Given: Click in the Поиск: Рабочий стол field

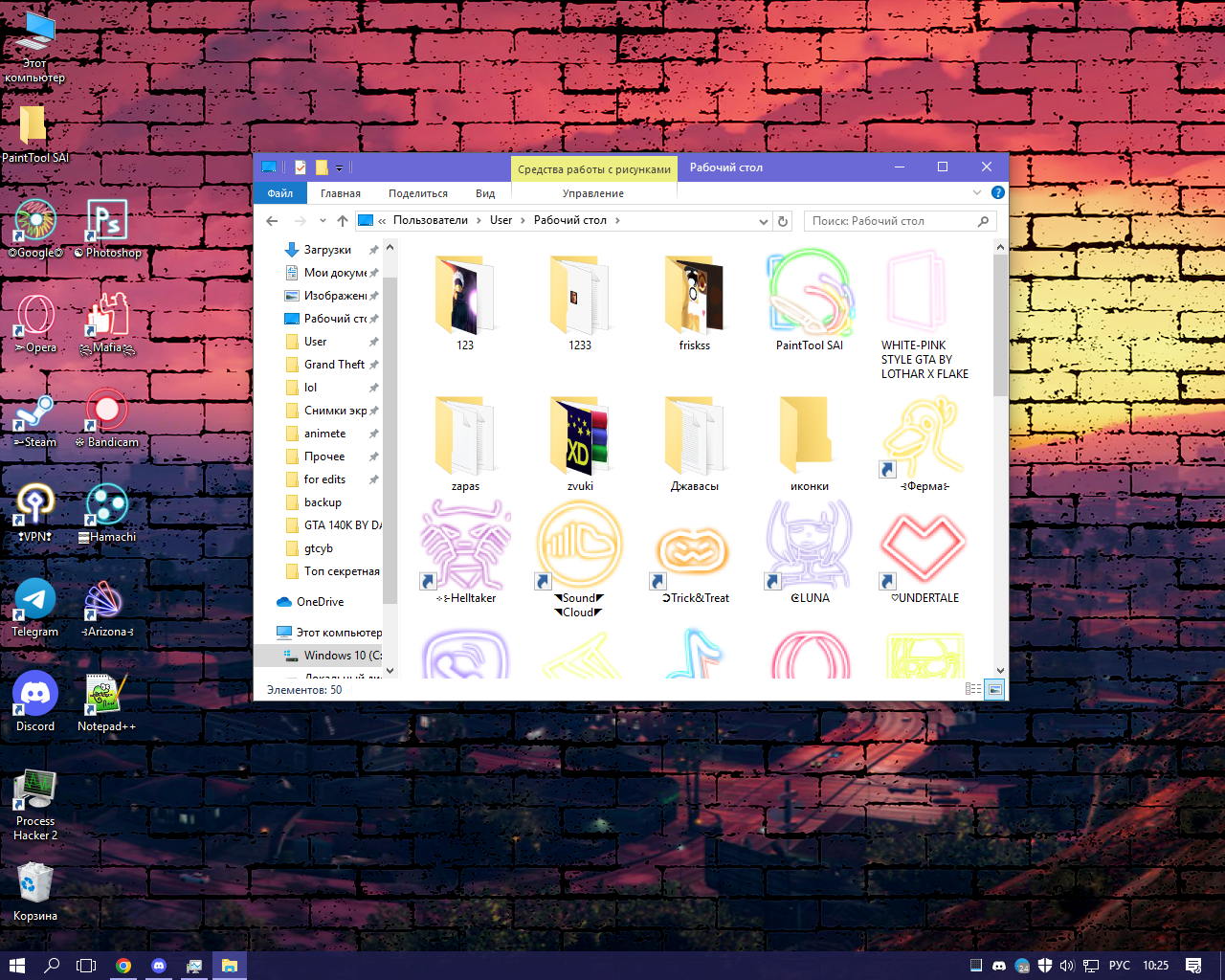Looking at the screenshot, I should pos(900,221).
